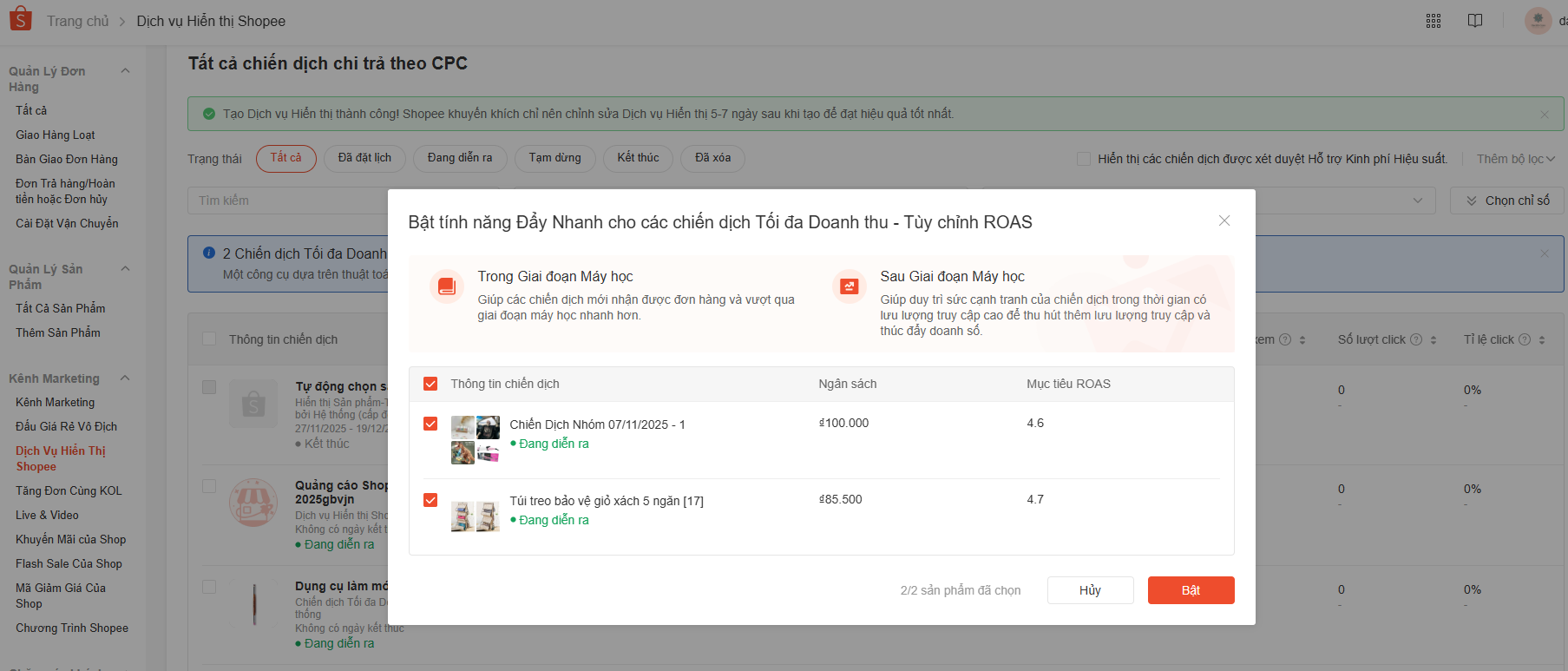The image size is (1568, 671).
Task: Sort by Số lượt click column arrows
Action: 1434,340
